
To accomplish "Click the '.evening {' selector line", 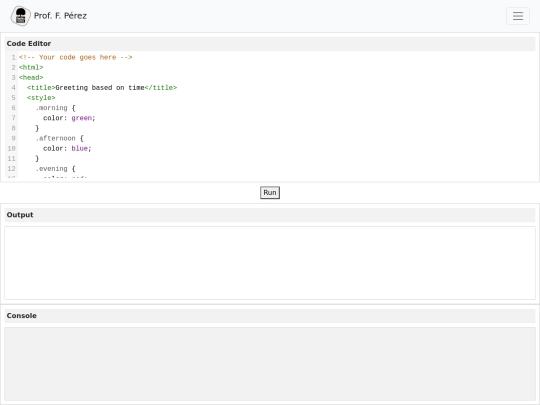I will (55, 169).
